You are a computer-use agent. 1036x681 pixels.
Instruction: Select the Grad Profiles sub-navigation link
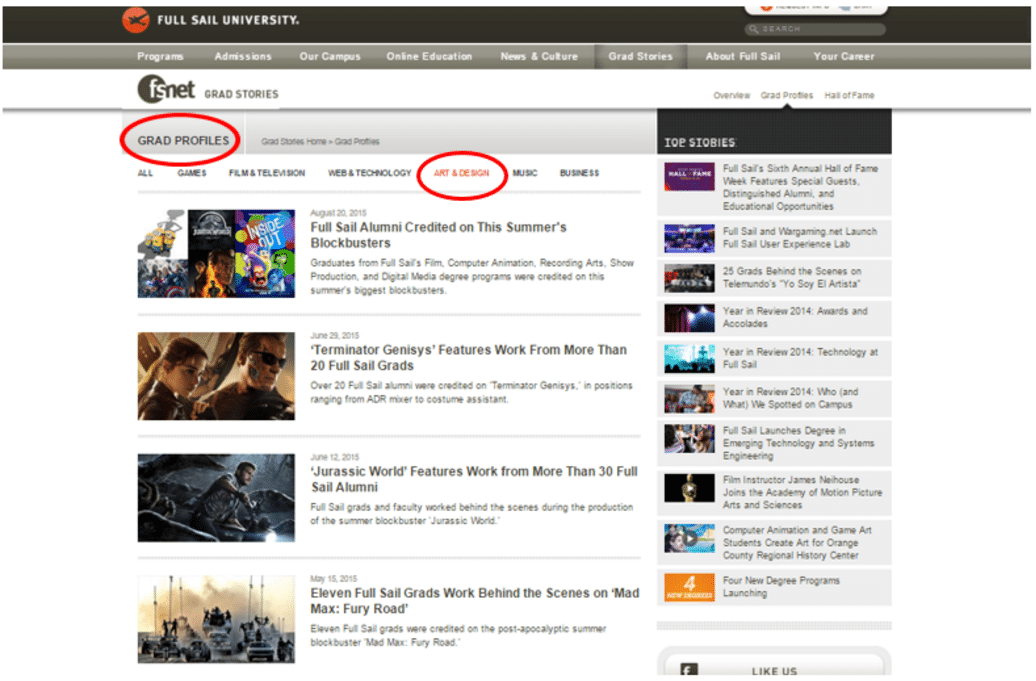click(786, 96)
